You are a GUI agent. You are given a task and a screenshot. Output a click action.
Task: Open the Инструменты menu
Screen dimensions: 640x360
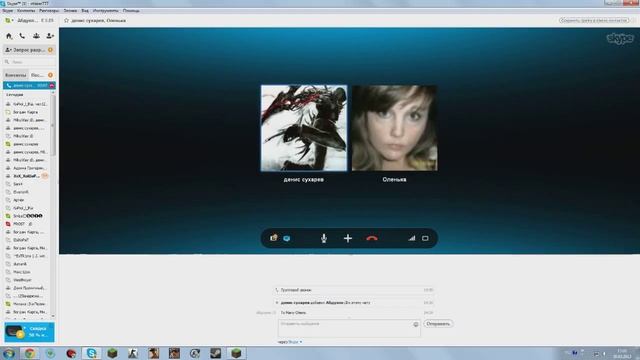tap(105, 11)
